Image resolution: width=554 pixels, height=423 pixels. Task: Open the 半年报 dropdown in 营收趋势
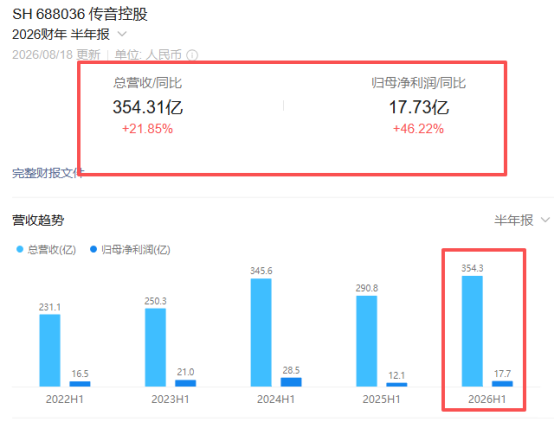(x=522, y=220)
